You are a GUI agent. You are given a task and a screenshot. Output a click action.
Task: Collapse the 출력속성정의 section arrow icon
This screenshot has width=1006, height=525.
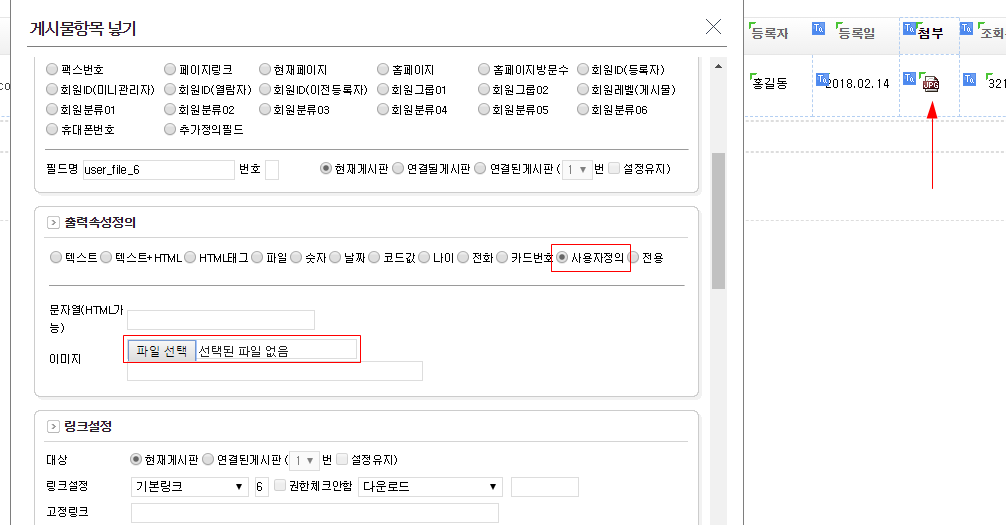tap(53, 223)
